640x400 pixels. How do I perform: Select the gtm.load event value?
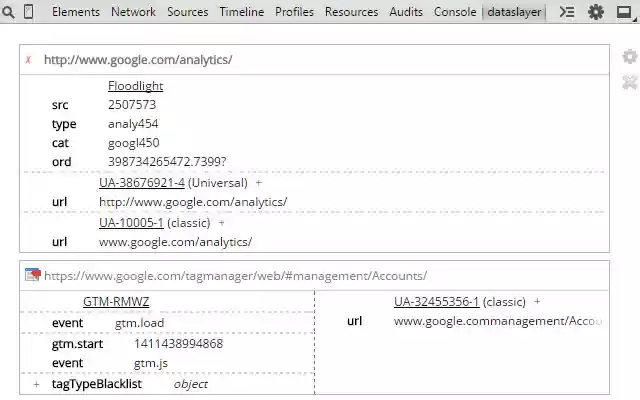tap(139, 323)
